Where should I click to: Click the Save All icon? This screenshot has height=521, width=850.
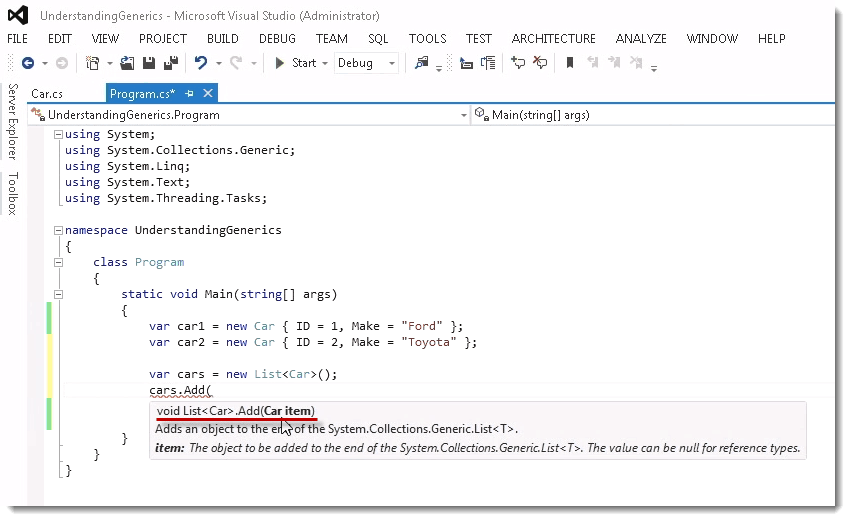tap(171, 63)
